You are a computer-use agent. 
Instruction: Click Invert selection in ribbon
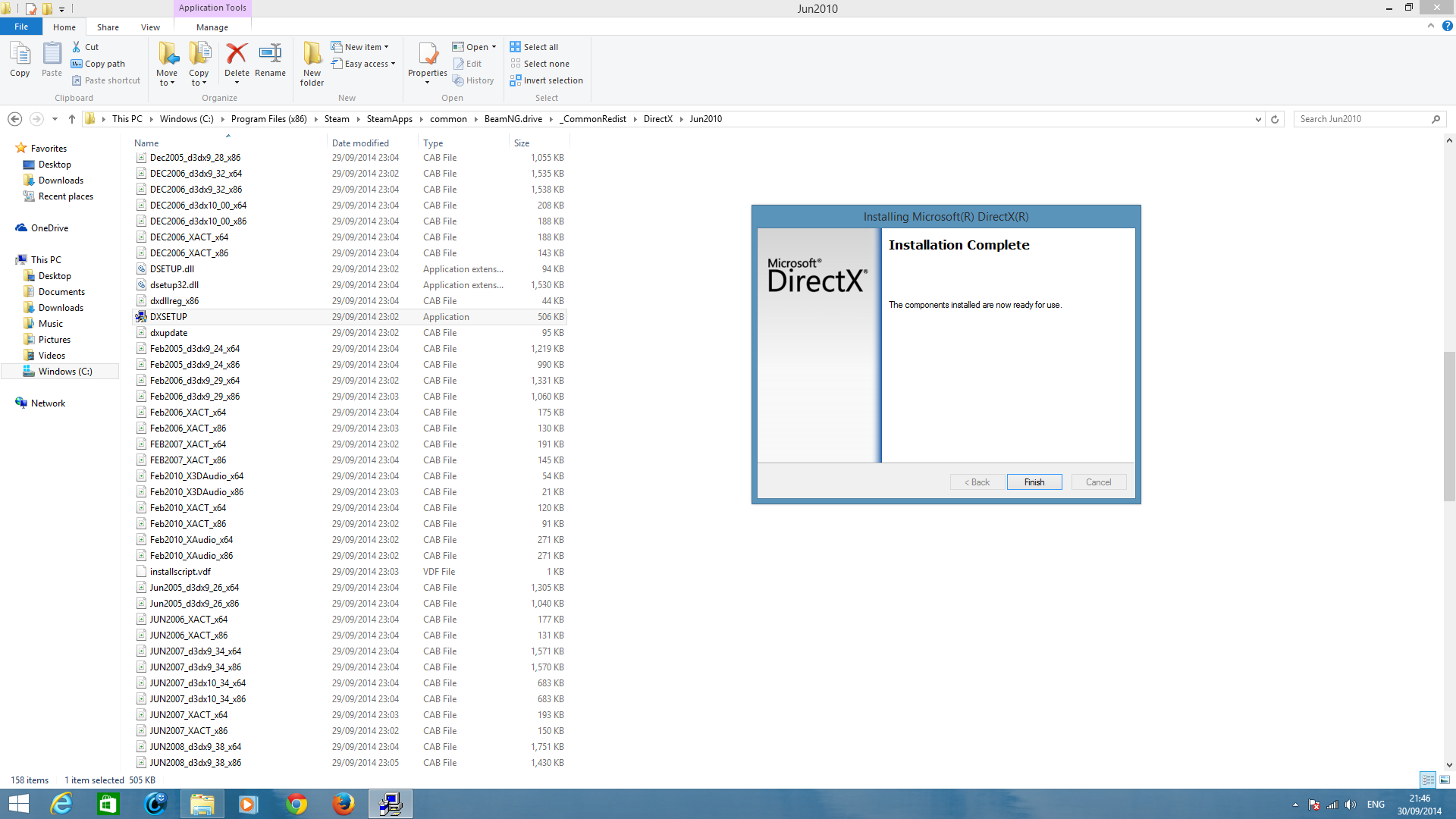pos(546,80)
